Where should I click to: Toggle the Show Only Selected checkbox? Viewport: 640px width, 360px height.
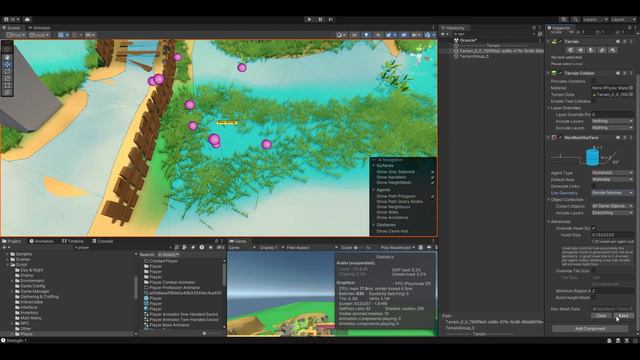[x=432, y=172]
